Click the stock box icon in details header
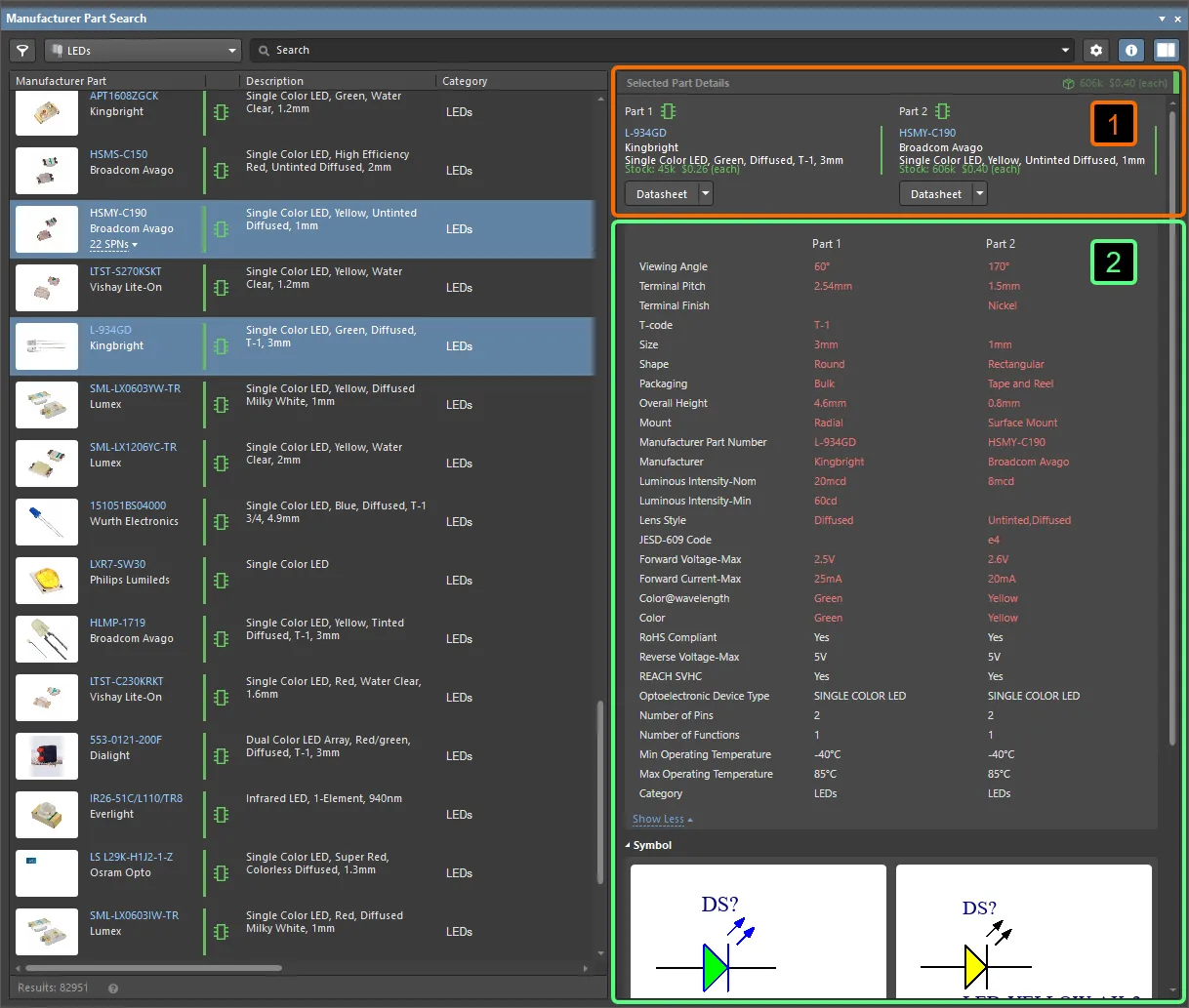This screenshot has width=1189, height=1008. click(x=1069, y=84)
